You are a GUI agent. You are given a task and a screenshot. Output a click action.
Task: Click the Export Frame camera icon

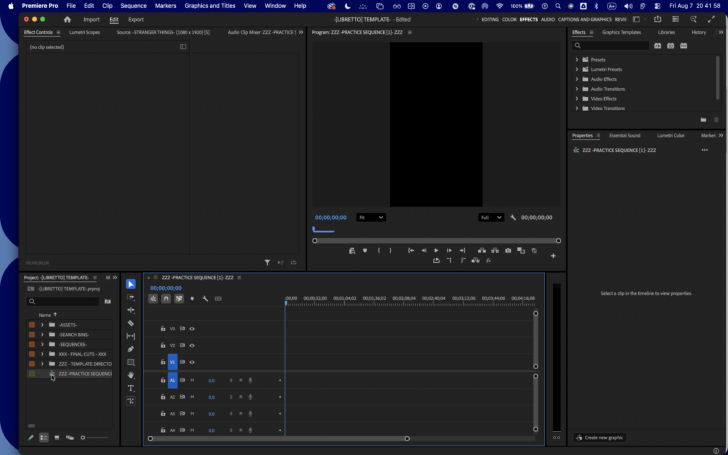tap(508, 251)
